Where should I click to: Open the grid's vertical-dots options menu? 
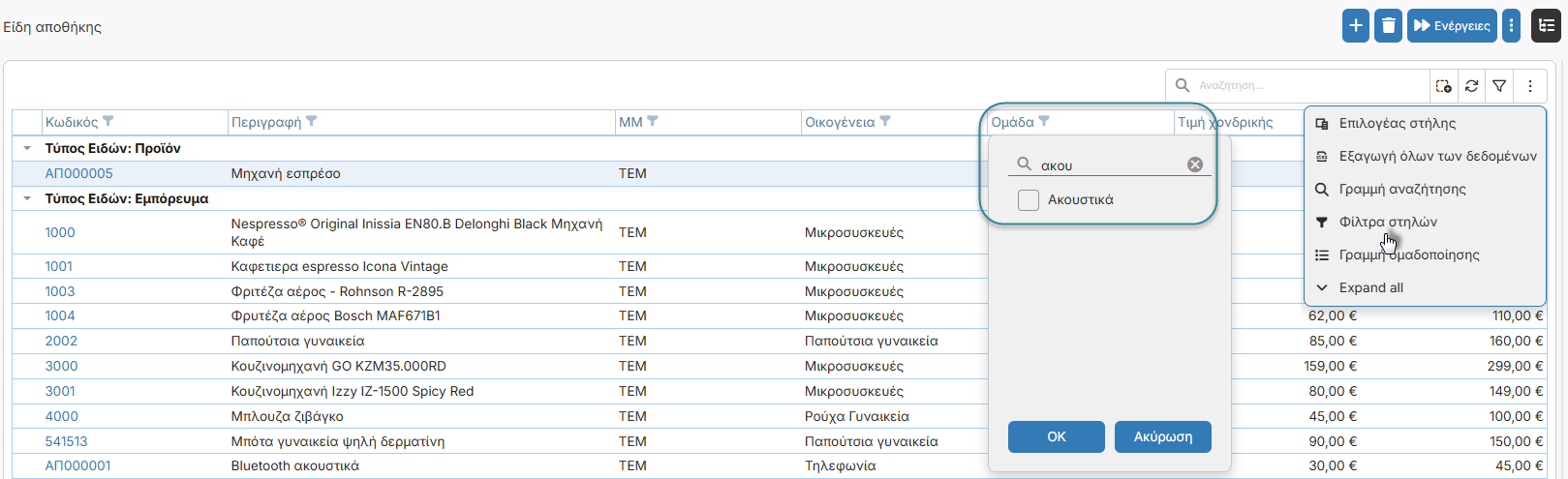point(1530,86)
